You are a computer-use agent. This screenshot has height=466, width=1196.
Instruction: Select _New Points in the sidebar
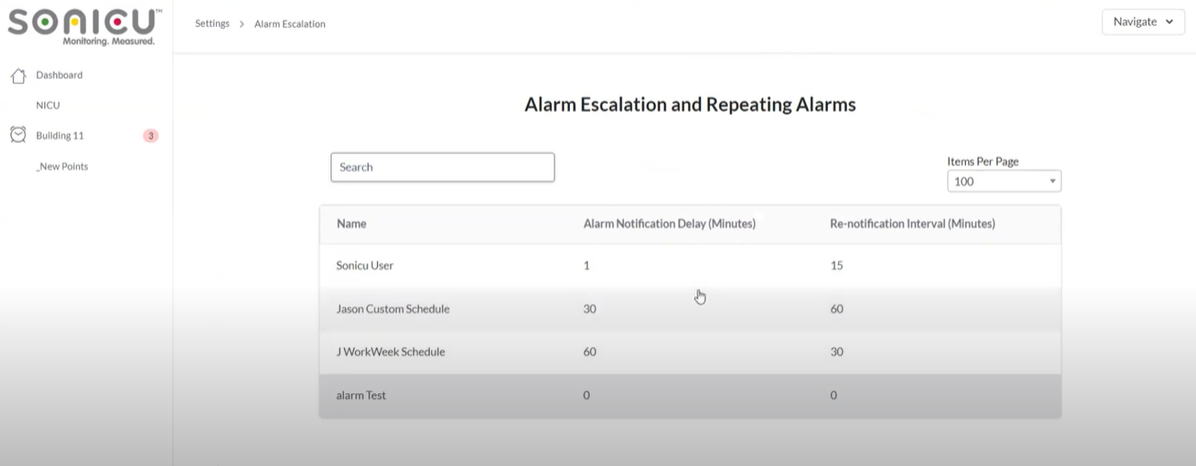point(62,166)
